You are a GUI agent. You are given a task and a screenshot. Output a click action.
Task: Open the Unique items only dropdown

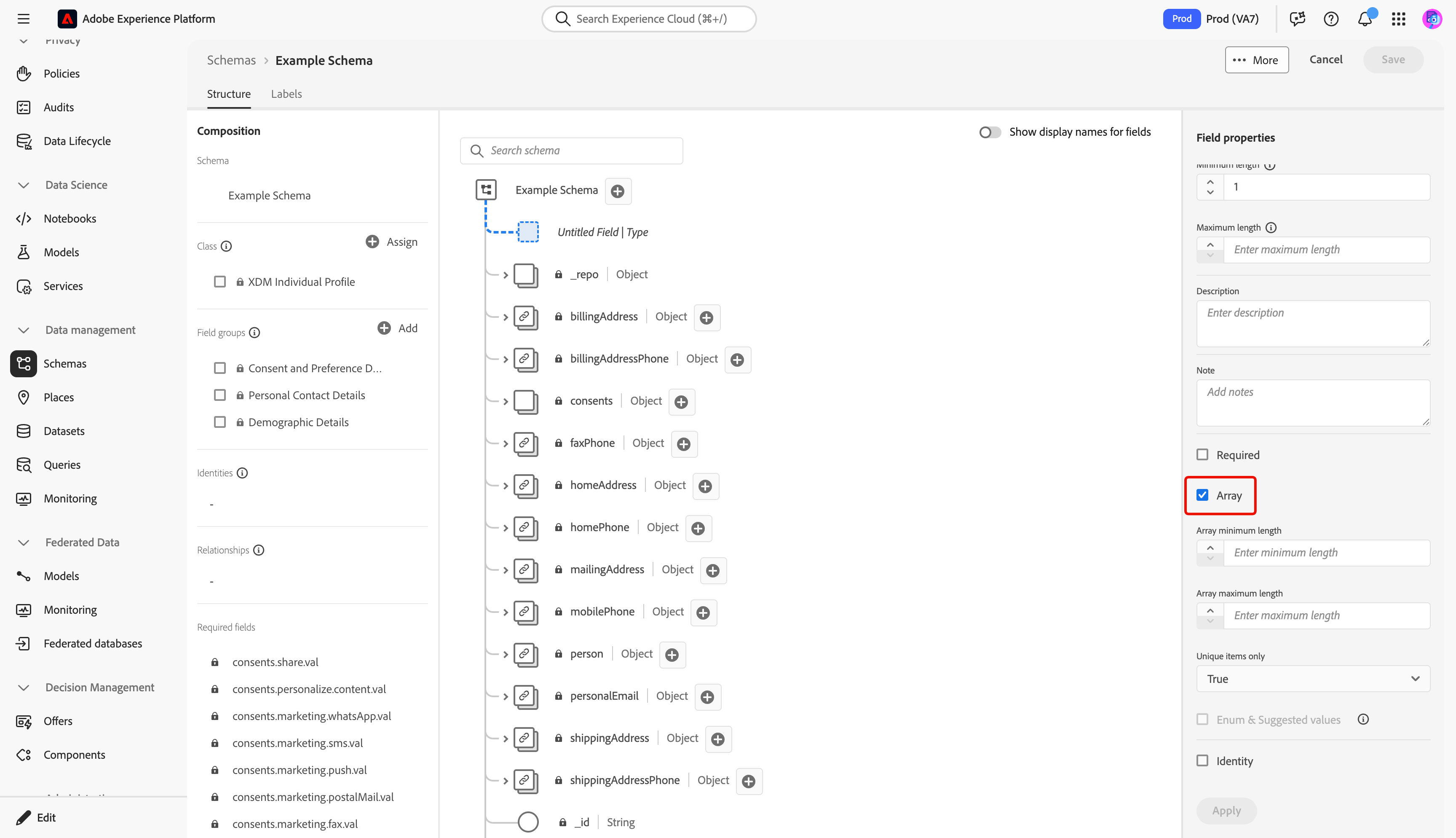[1313, 679]
